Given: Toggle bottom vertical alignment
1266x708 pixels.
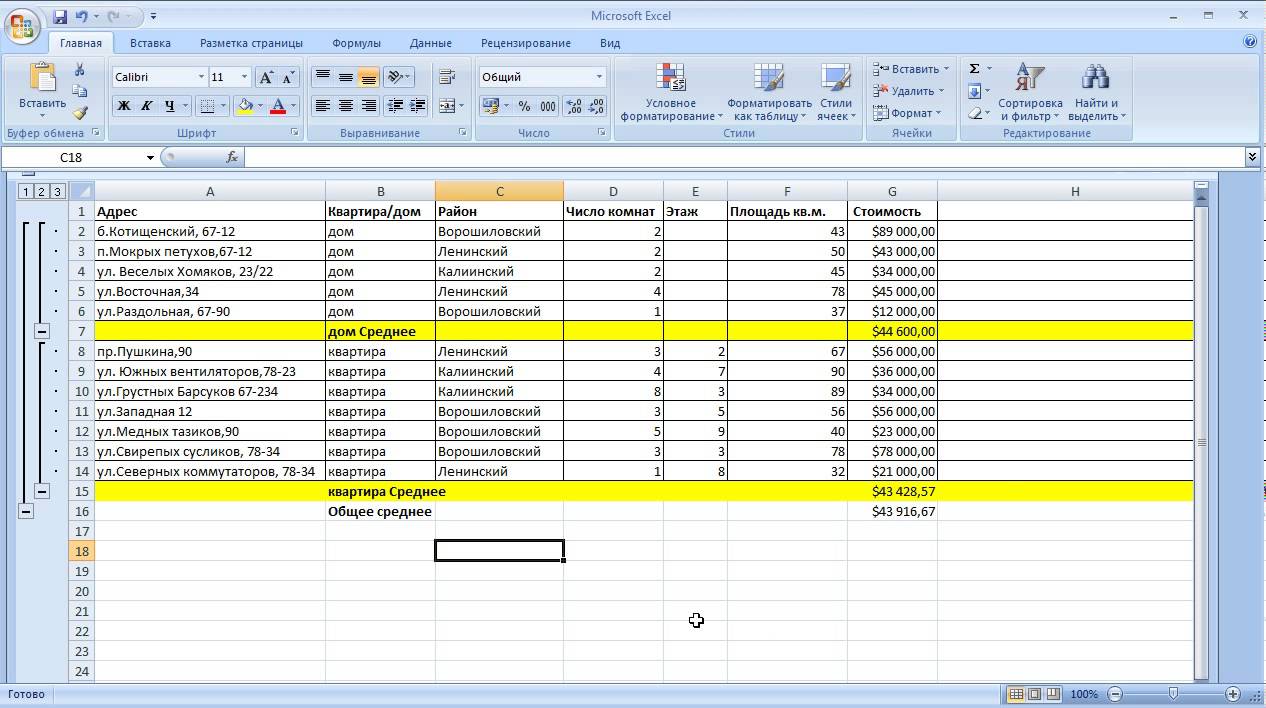Looking at the screenshot, I should [369, 77].
